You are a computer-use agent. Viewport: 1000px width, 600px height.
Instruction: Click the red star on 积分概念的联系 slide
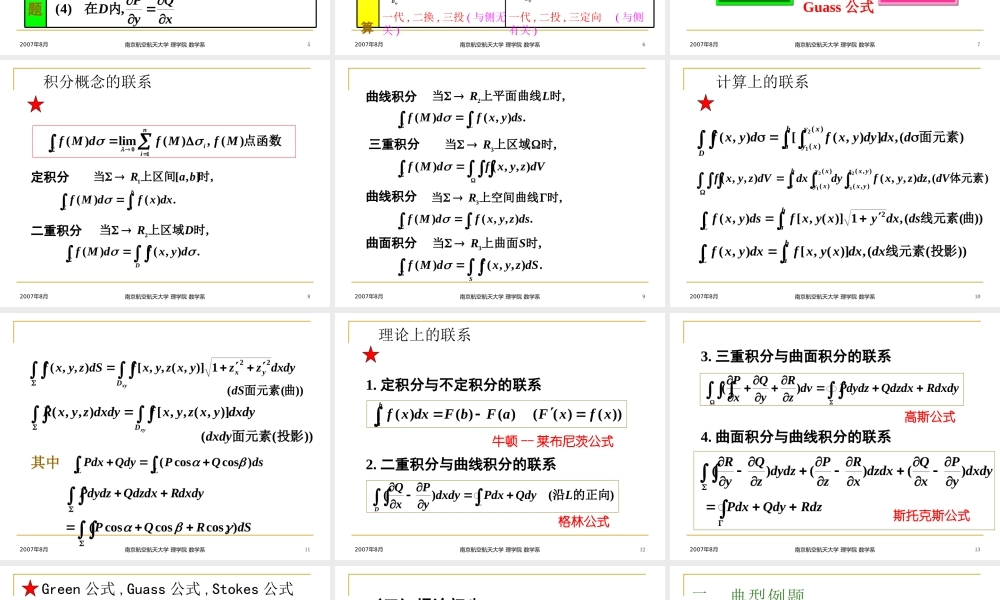(x=36, y=105)
